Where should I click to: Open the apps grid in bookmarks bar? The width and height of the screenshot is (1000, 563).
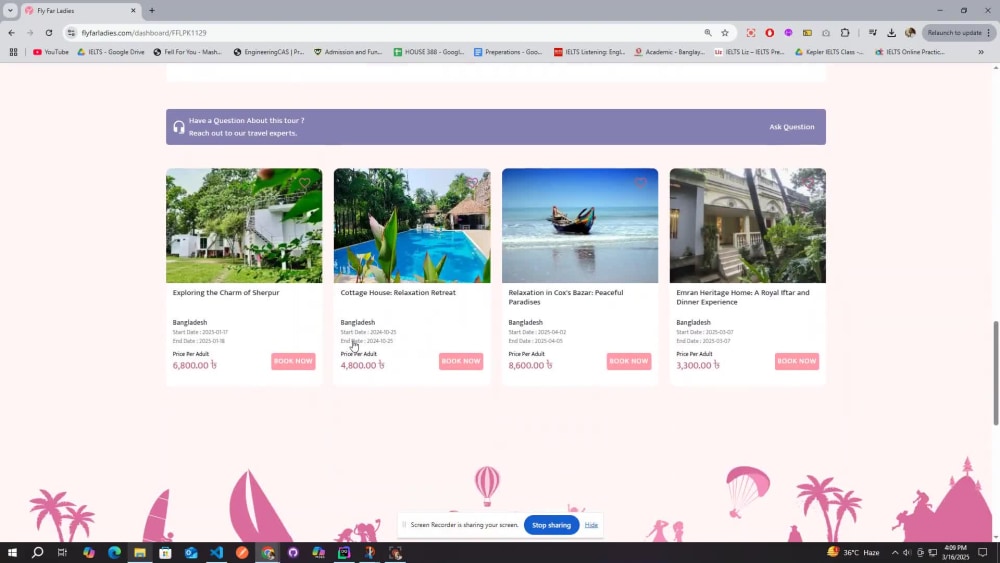point(13,52)
